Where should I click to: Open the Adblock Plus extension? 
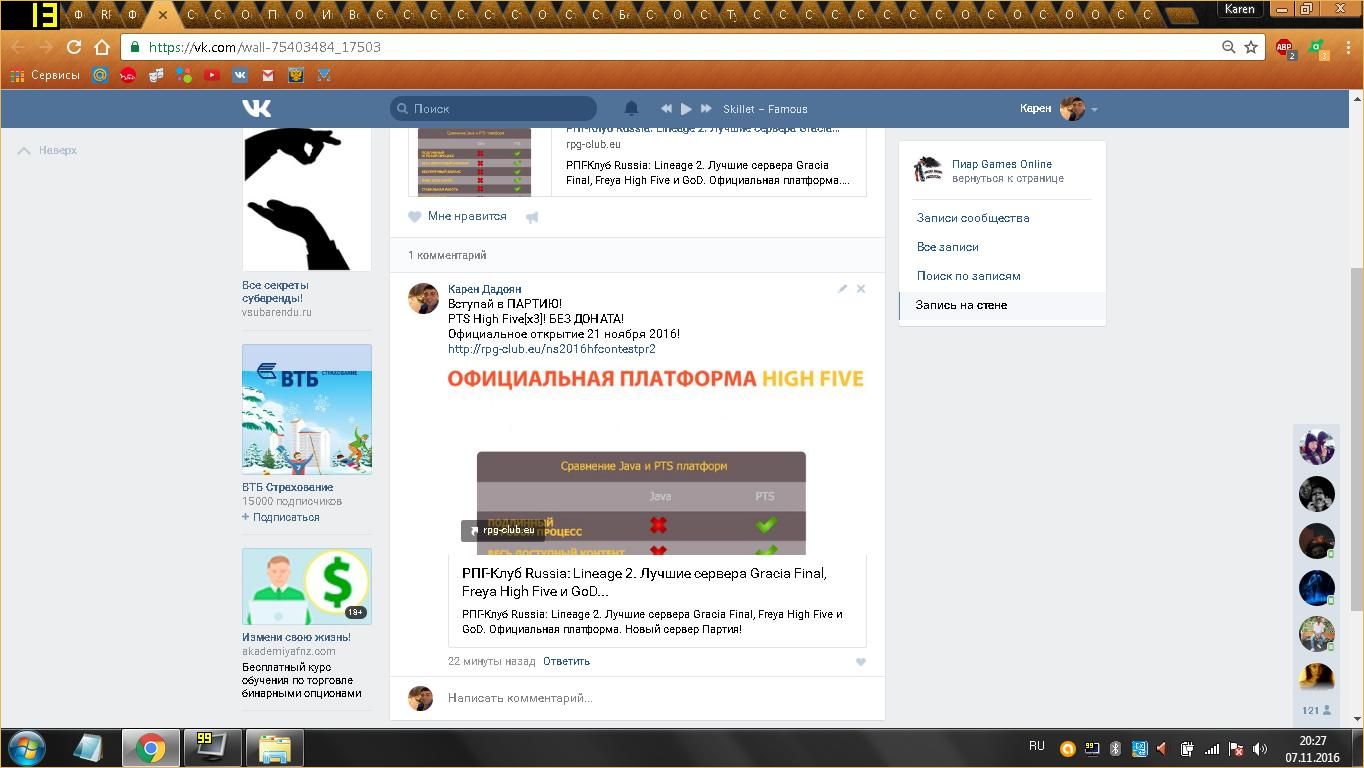[x=1285, y=47]
